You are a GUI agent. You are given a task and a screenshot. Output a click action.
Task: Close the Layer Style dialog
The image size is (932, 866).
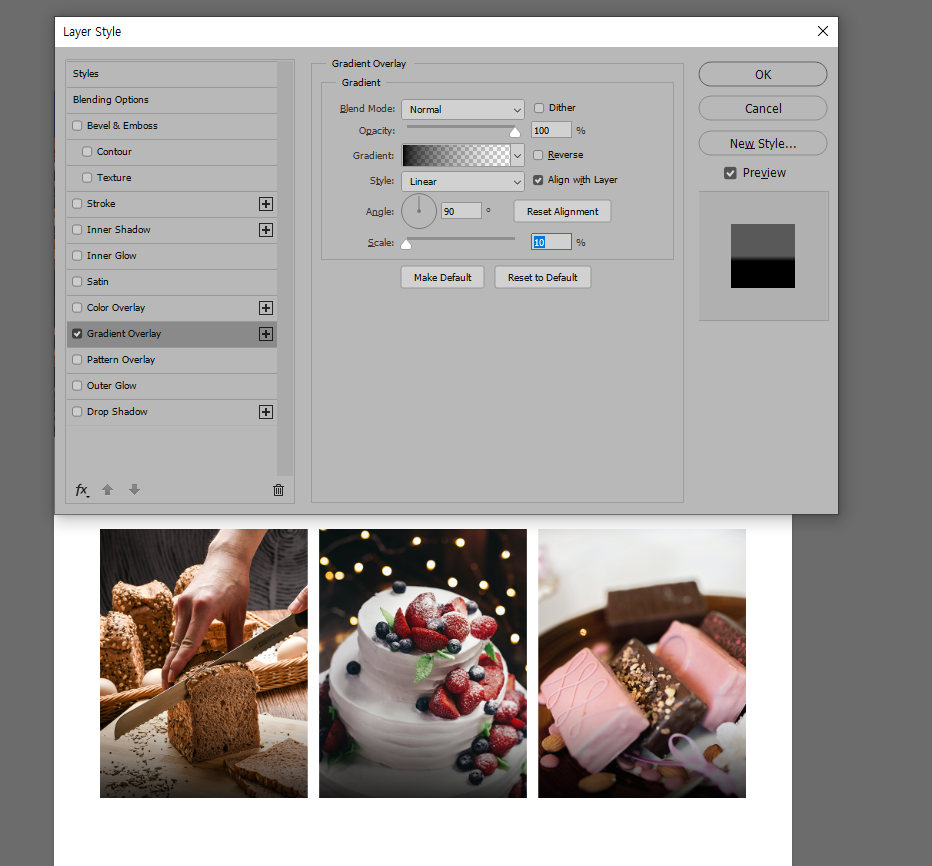tap(823, 31)
